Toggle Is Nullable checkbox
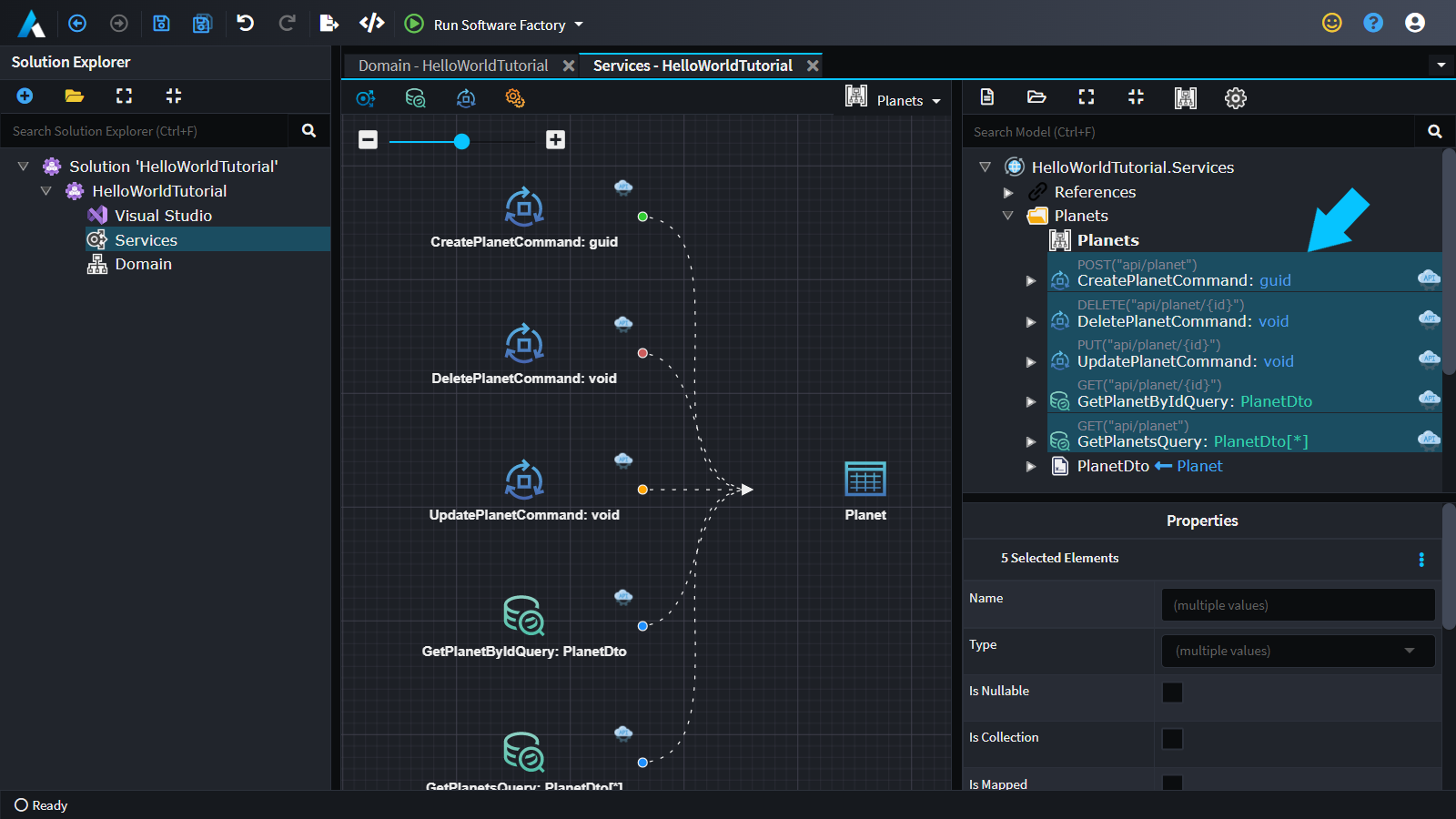Viewport: 1456px width, 819px height. coord(1172,693)
